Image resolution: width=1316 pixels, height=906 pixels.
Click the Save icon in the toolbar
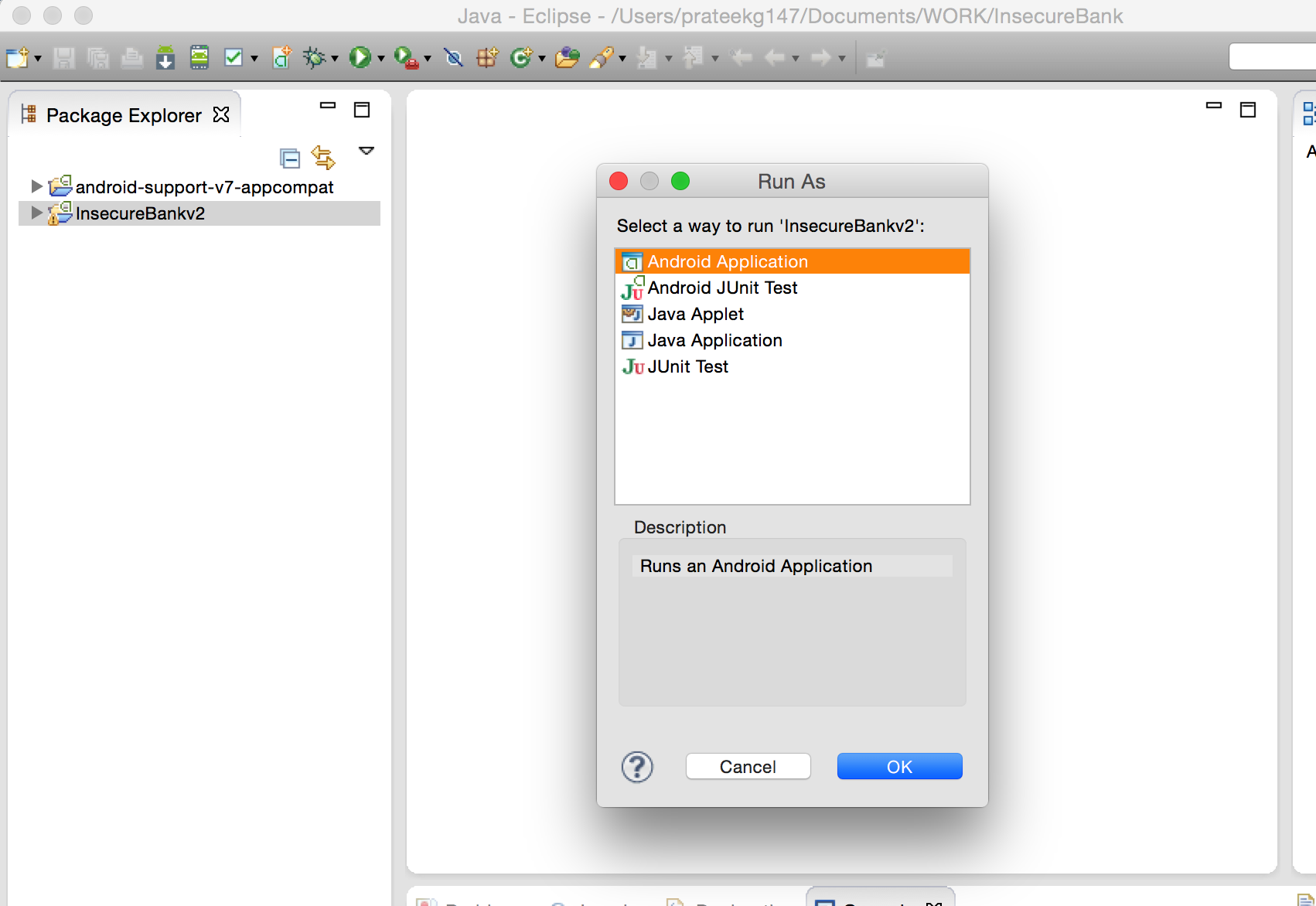pos(64,58)
